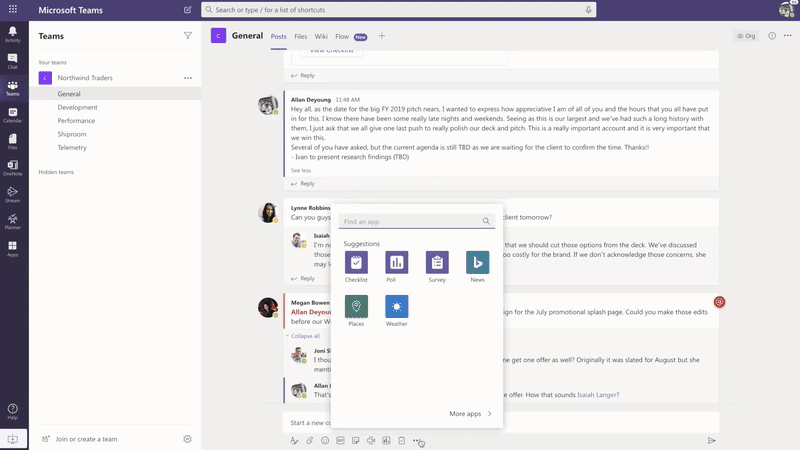
Task: Open the emoji picker
Action: 325,441
